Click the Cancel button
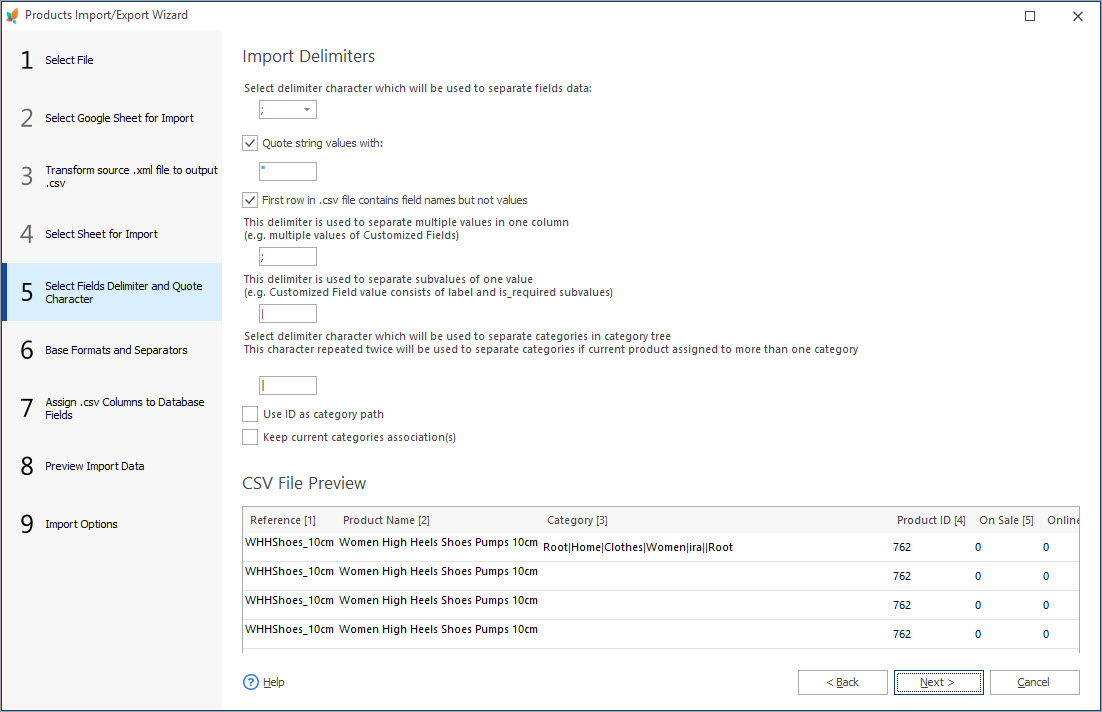 1035,682
